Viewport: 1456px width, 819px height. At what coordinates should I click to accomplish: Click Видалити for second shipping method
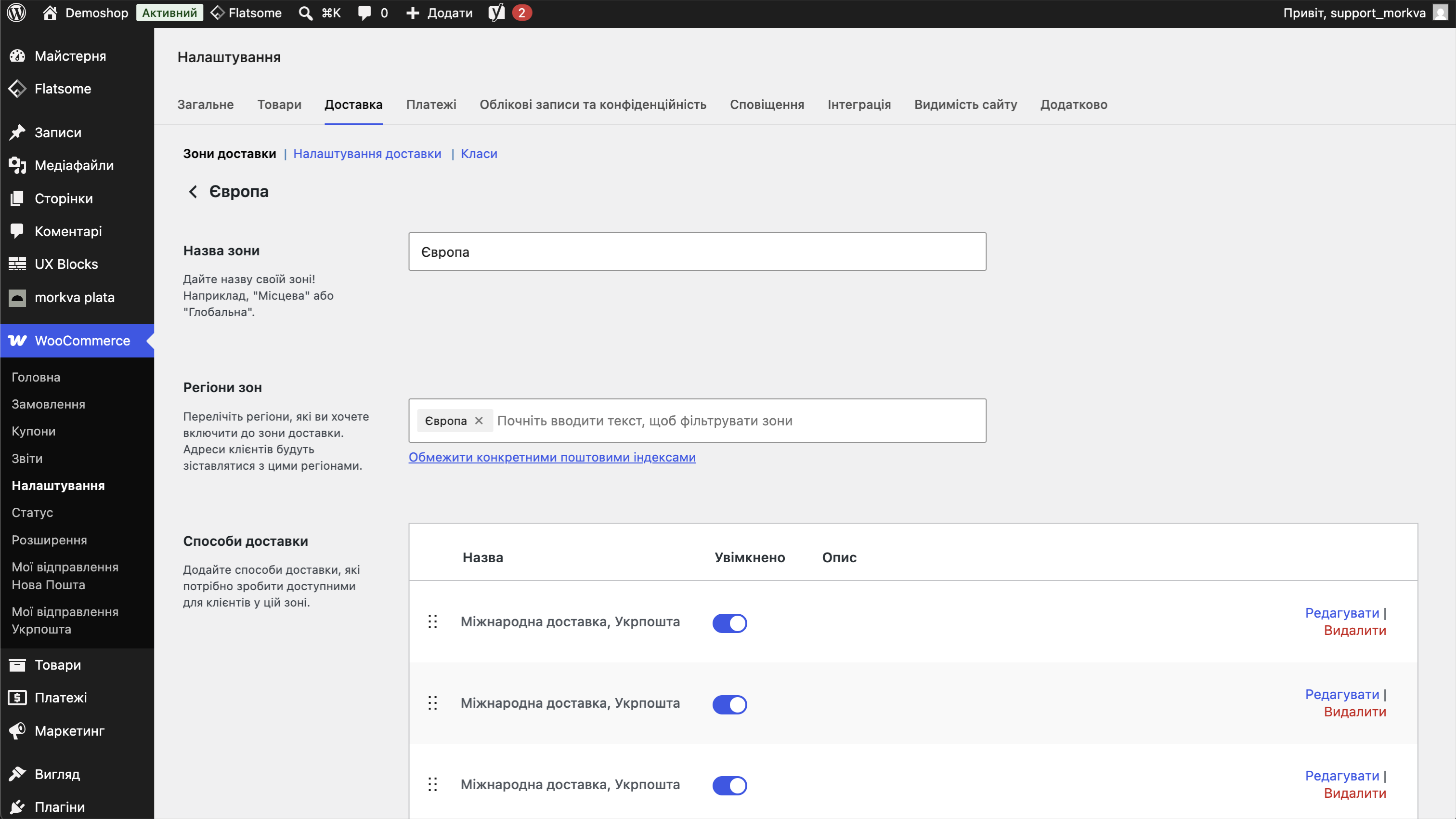1355,712
